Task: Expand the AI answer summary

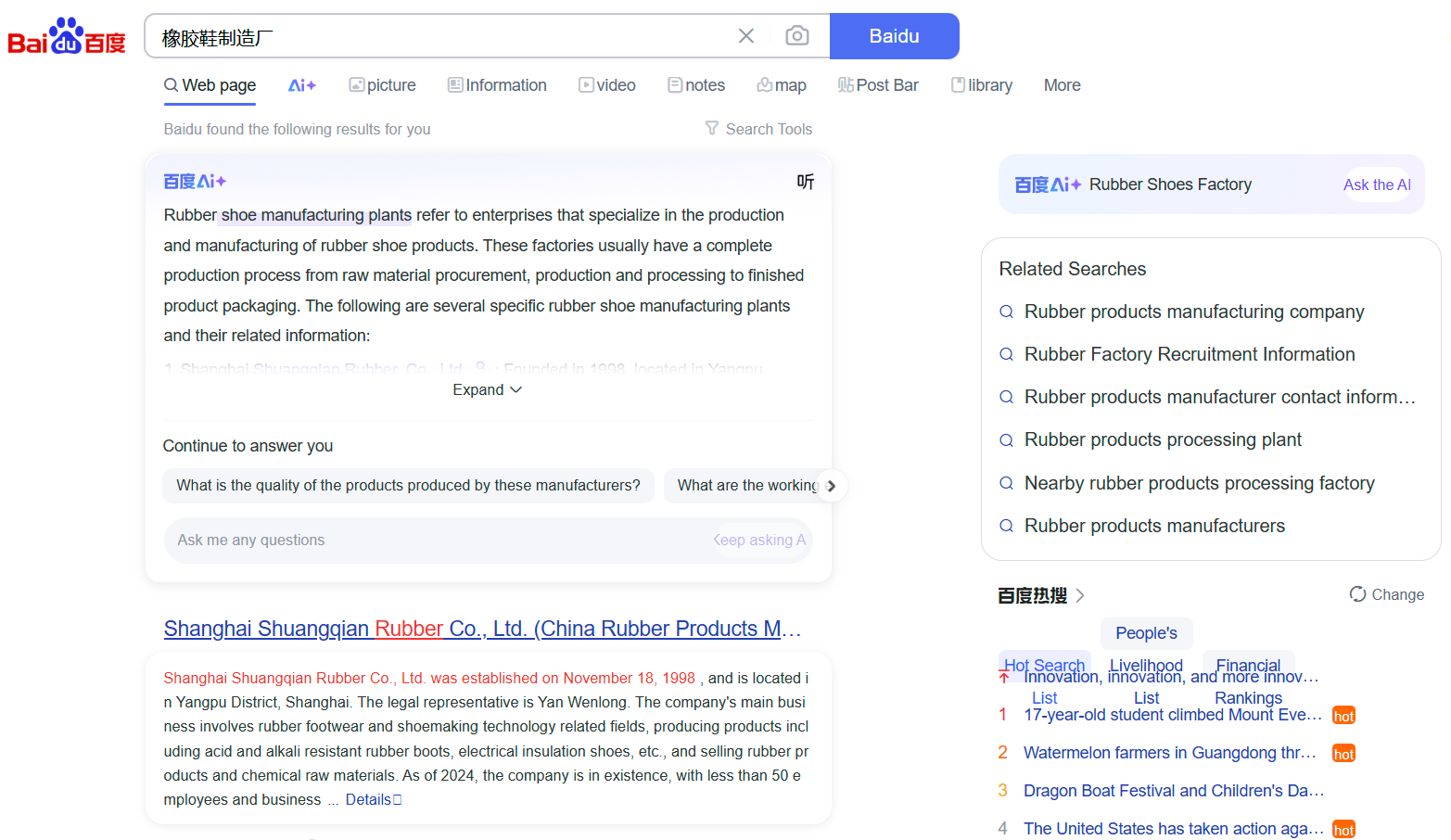Action: pyautogui.click(x=487, y=390)
